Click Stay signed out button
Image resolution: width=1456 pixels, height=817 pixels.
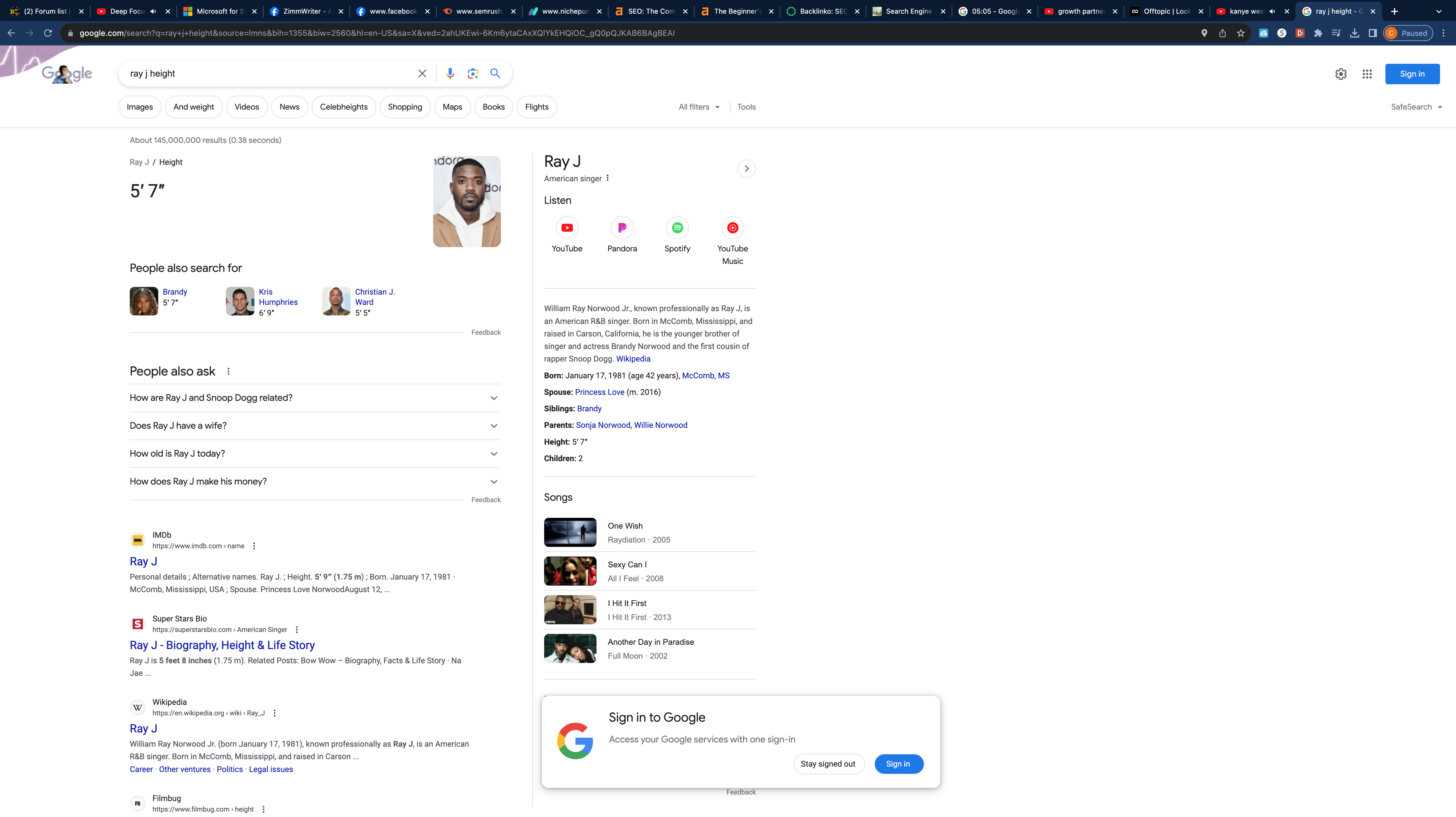[828, 764]
